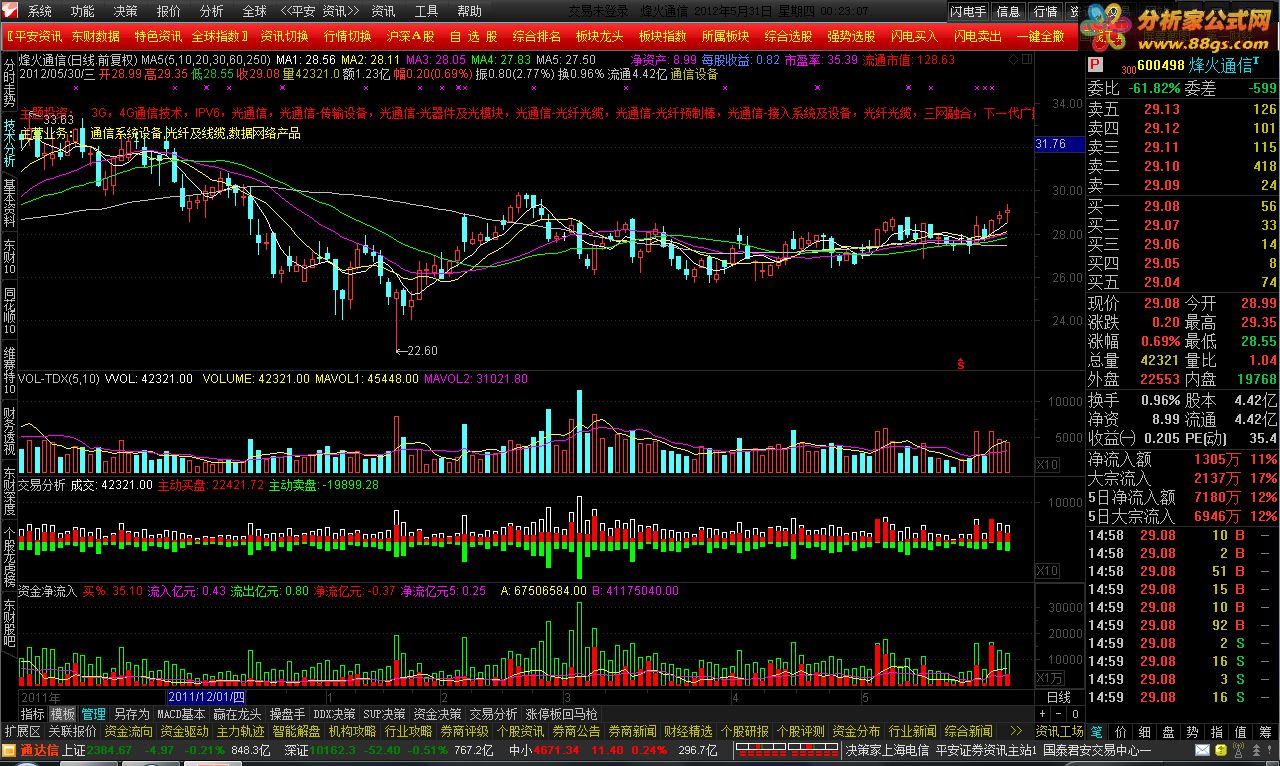Click the 日线 period label
Viewport: 1280px width, 766px height.
[x=1058, y=697]
